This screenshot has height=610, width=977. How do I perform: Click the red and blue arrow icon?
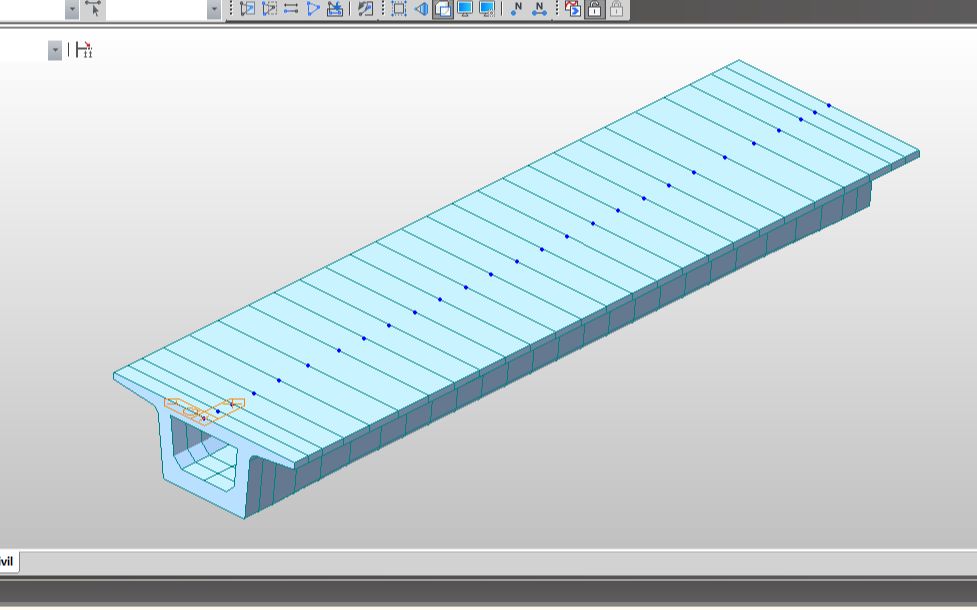tap(573, 9)
